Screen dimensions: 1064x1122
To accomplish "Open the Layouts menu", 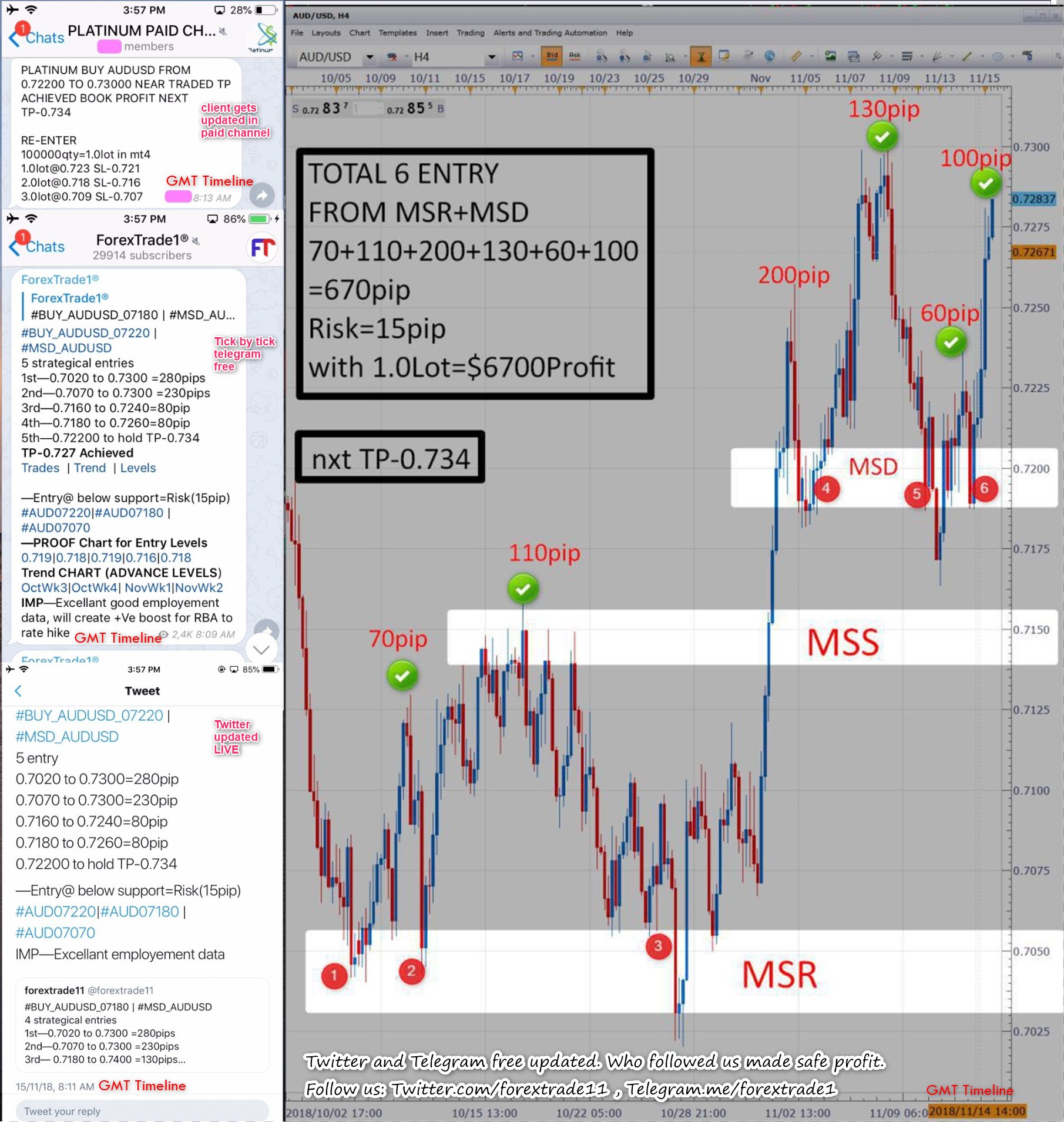I will (x=326, y=33).
